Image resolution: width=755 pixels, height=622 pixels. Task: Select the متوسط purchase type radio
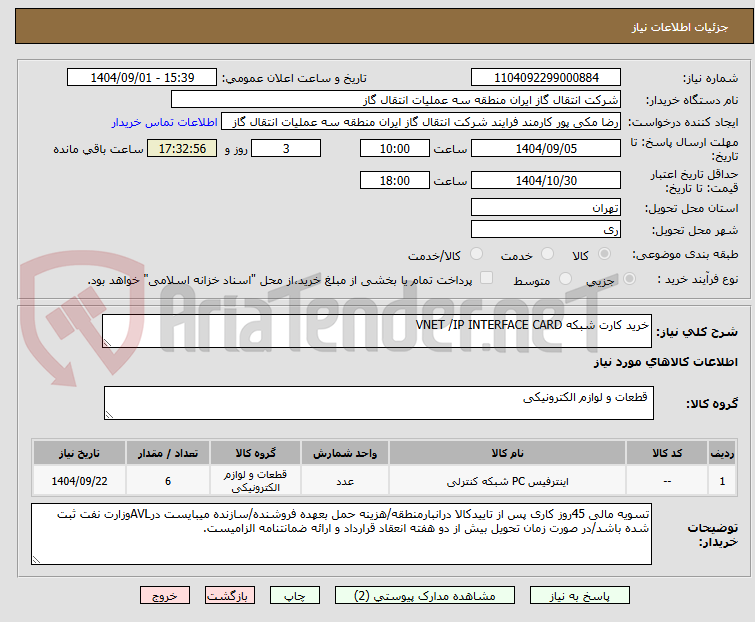pyautogui.click(x=565, y=279)
